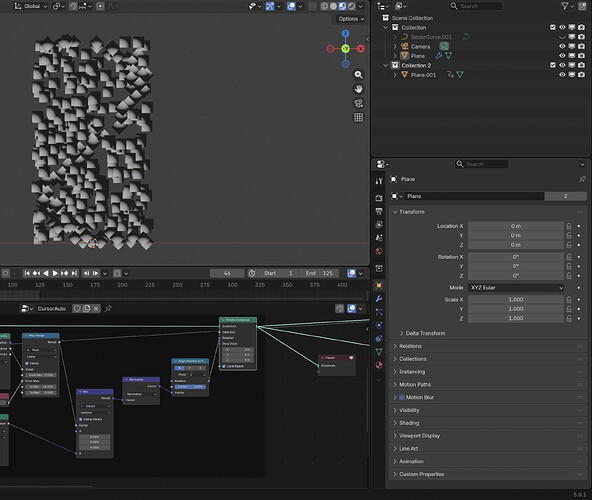Play animation forward
Viewport: 592px width, 500px height.
(55, 273)
